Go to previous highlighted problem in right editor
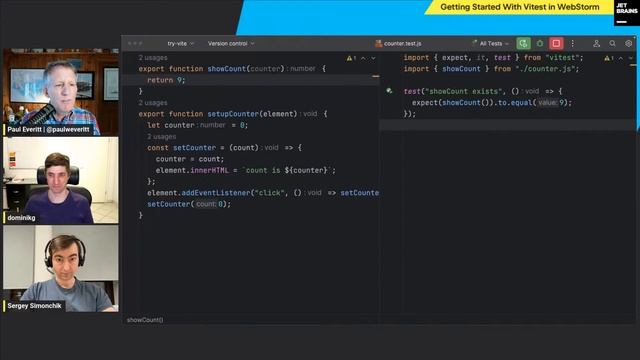 coord(621,58)
